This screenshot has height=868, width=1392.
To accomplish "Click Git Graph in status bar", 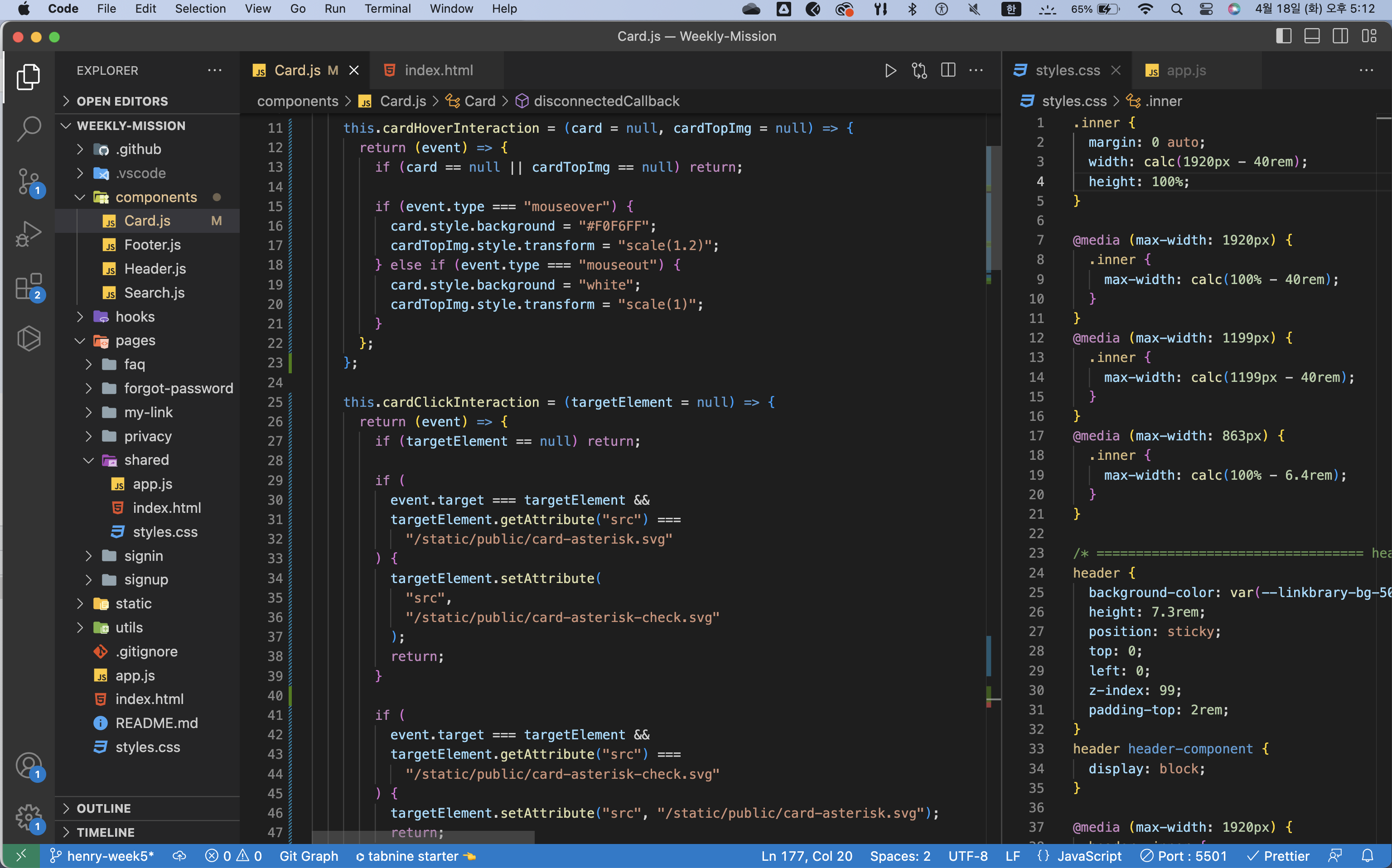I will [x=308, y=856].
